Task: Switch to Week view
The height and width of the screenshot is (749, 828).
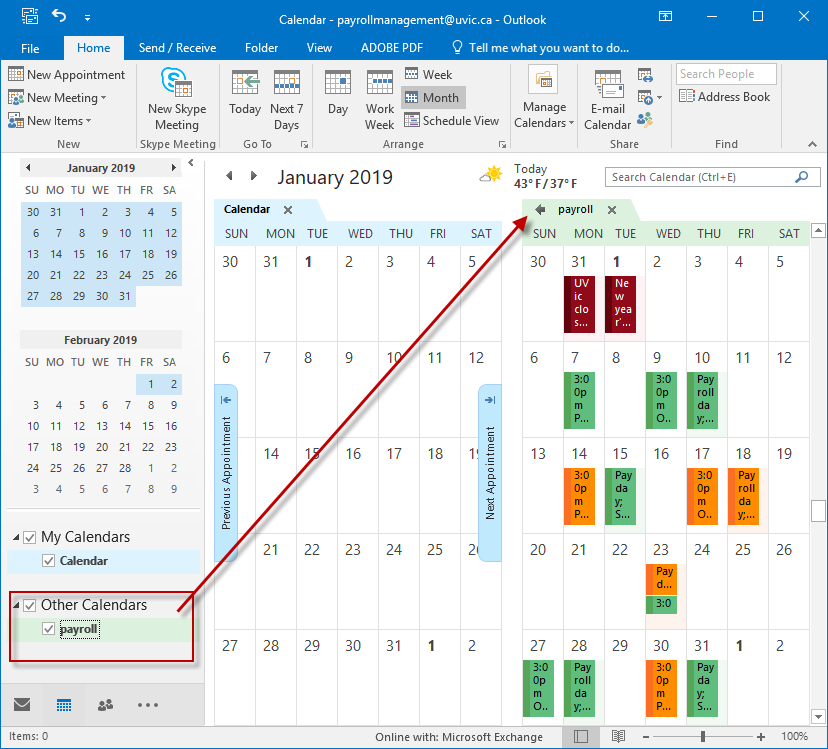Action: pos(429,74)
